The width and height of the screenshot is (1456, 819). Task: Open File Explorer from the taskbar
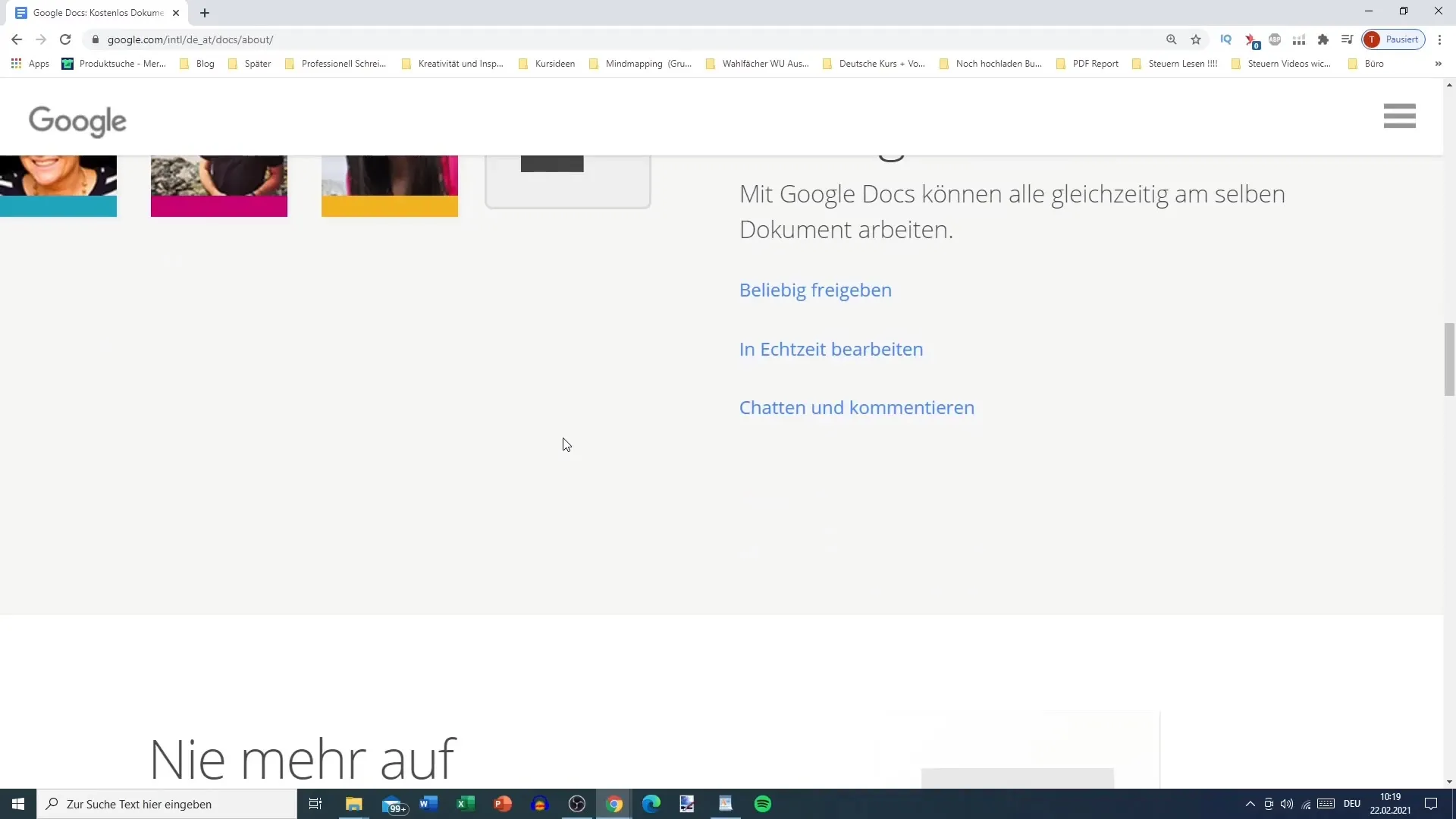pyautogui.click(x=353, y=804)
